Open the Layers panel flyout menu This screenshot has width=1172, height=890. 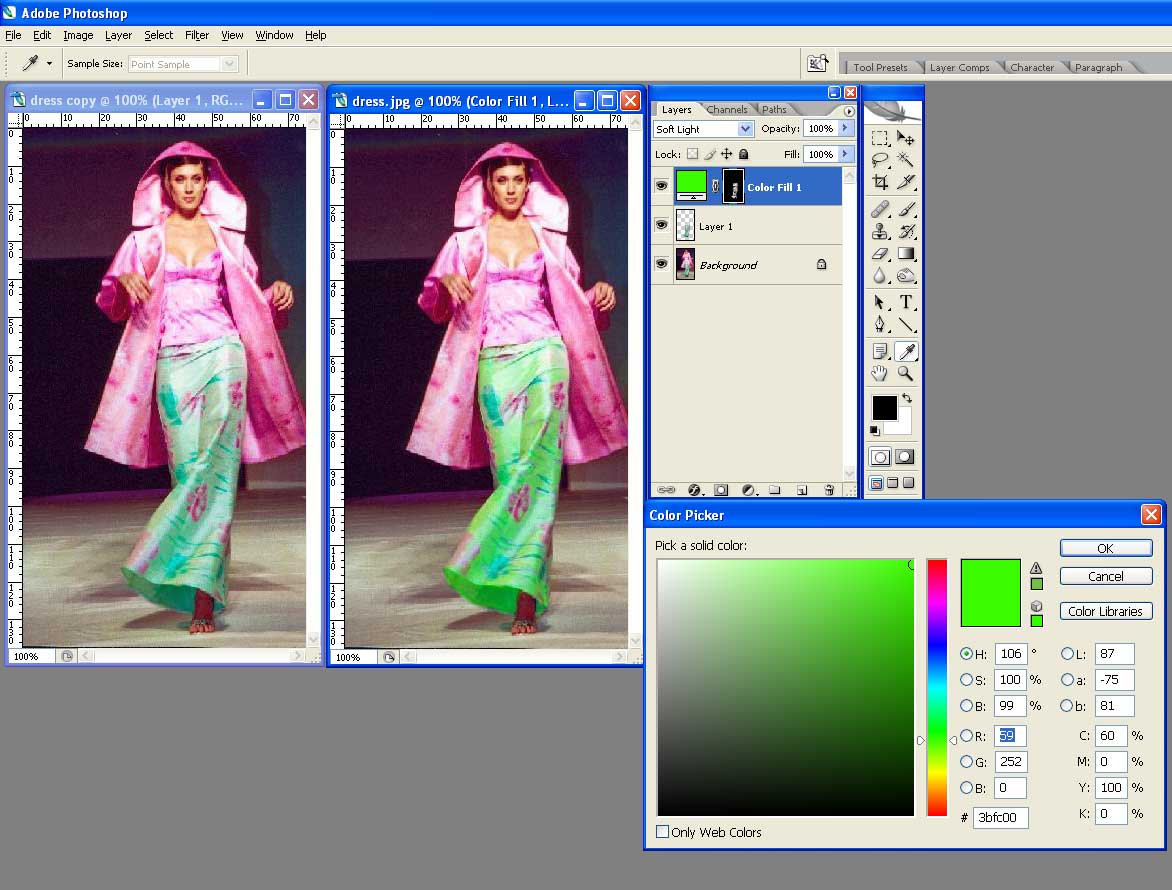click(x=849, y=111)
